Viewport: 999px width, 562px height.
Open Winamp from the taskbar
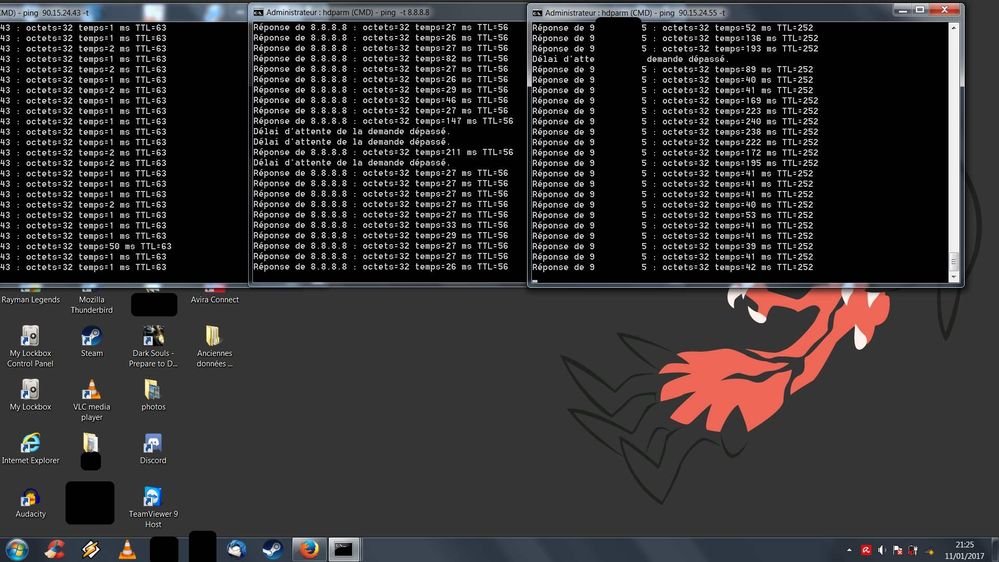90,549
